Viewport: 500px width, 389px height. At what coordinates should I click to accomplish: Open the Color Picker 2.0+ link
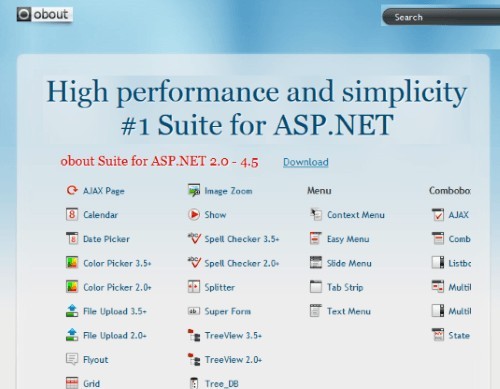pos(117,287)
